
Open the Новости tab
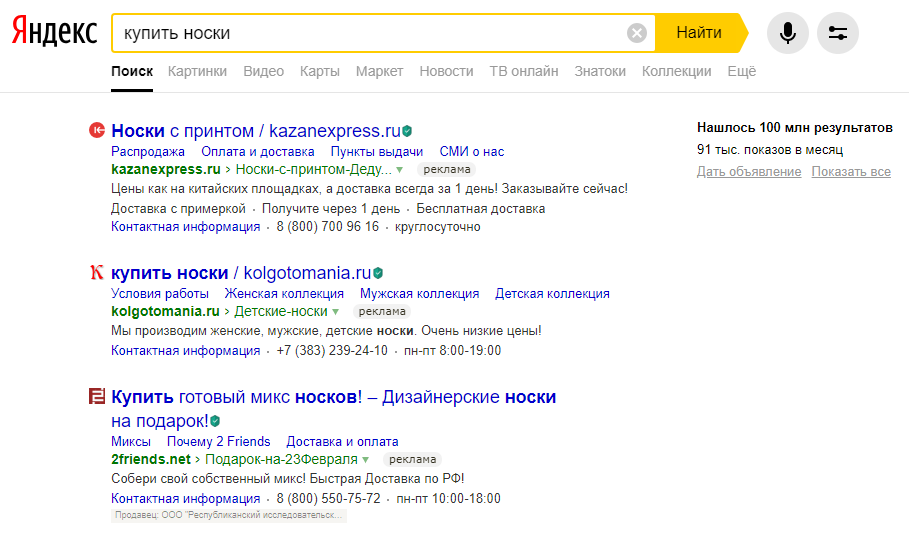pyautogui.click(x=446, y=71)
